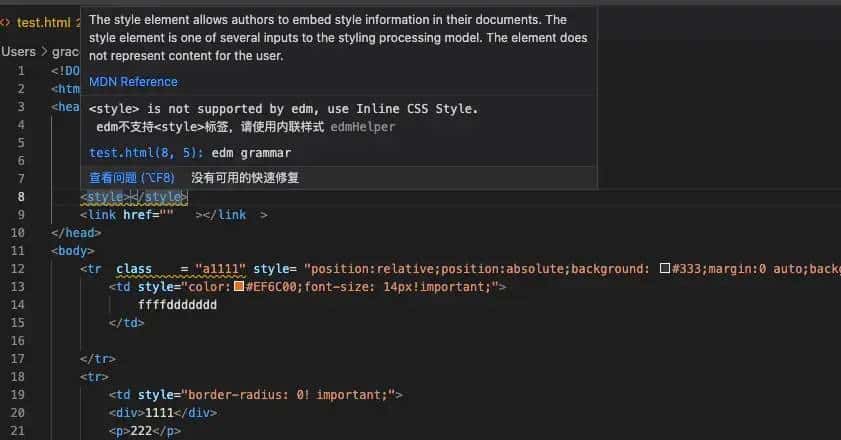
Task: Click the class attribute with yellow squiggle
Action: click(134, 269)
